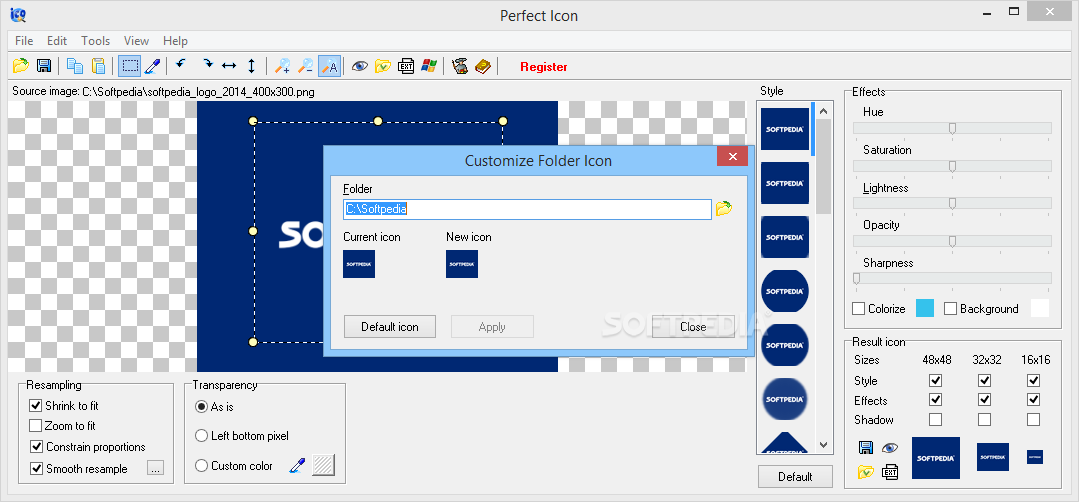Preview the result icon with Result panel eye
Screen dimensions: 1079x502
(x=890, y=448)
